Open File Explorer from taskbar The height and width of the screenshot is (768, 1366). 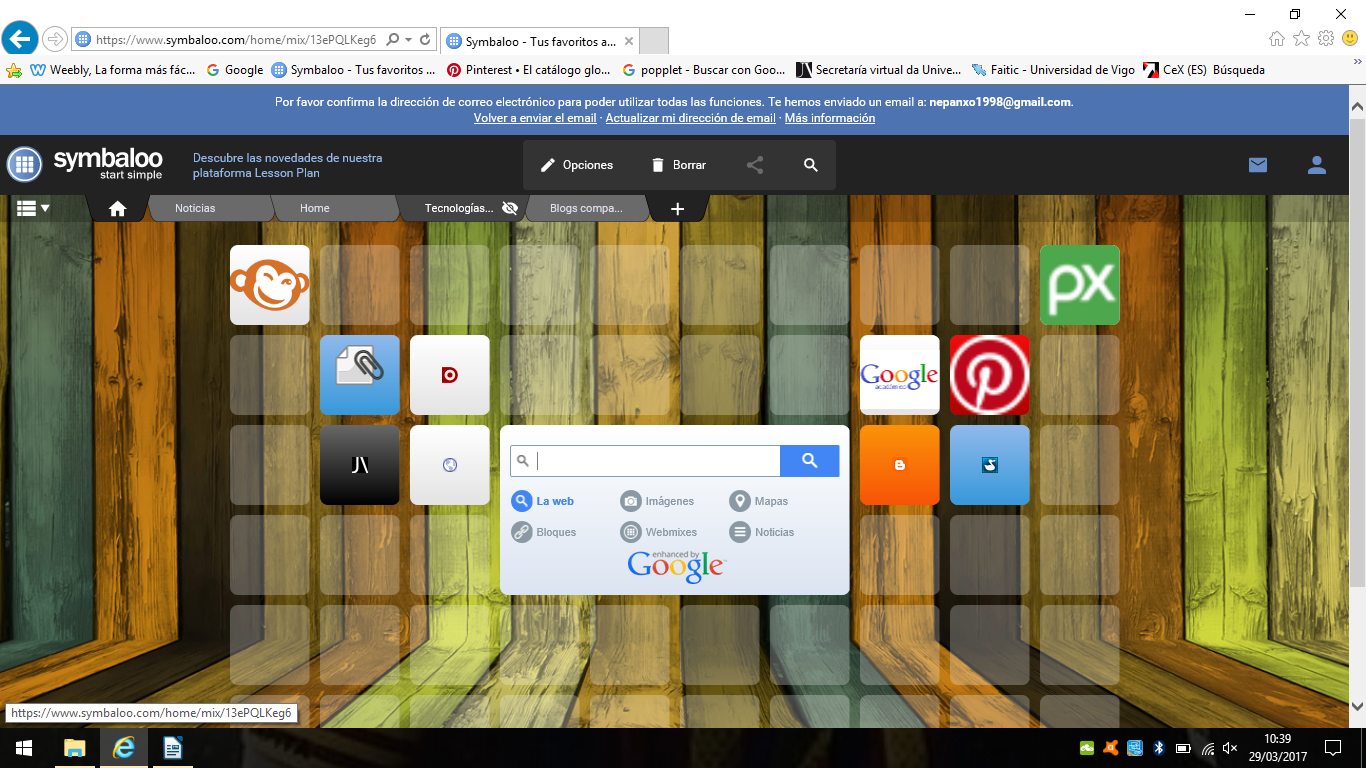coord(75,748)
